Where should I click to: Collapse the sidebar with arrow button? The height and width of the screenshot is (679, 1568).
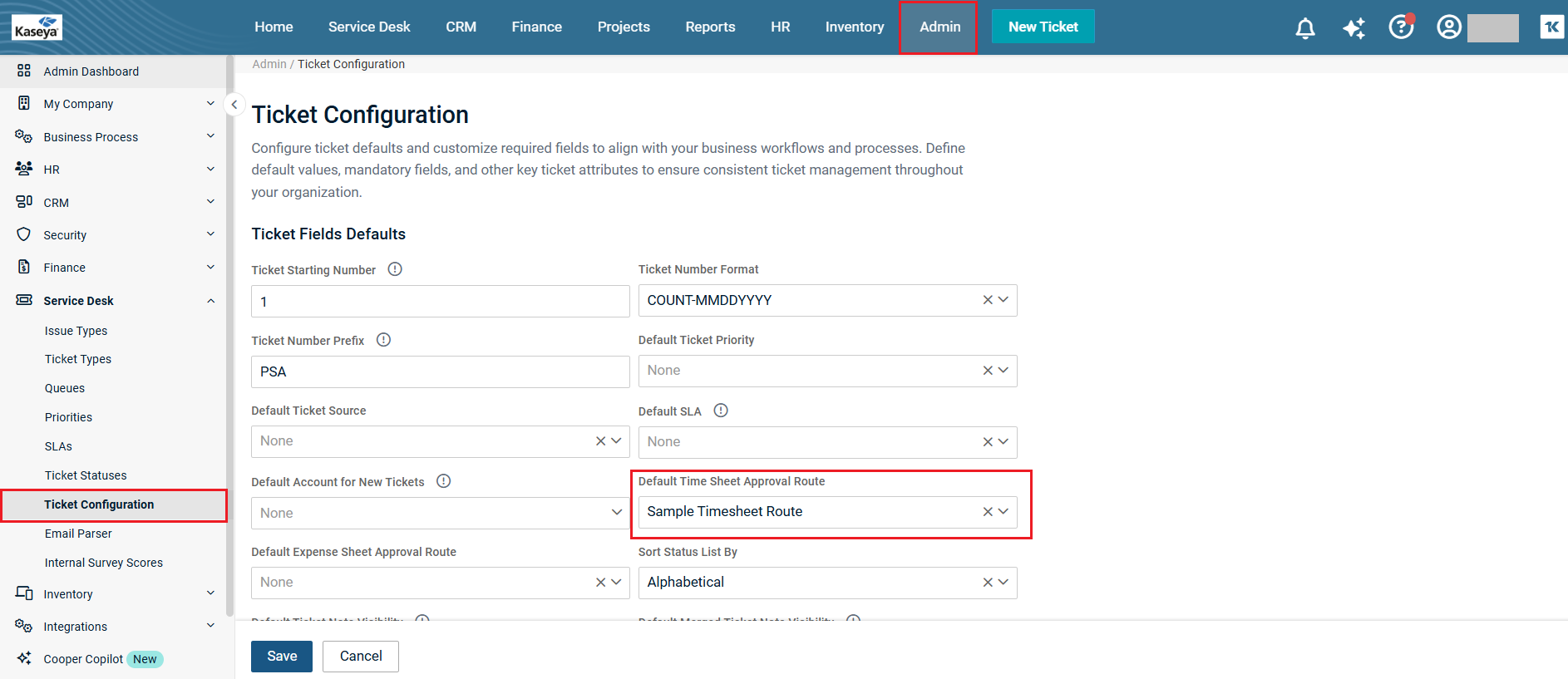tap(234, 105)
